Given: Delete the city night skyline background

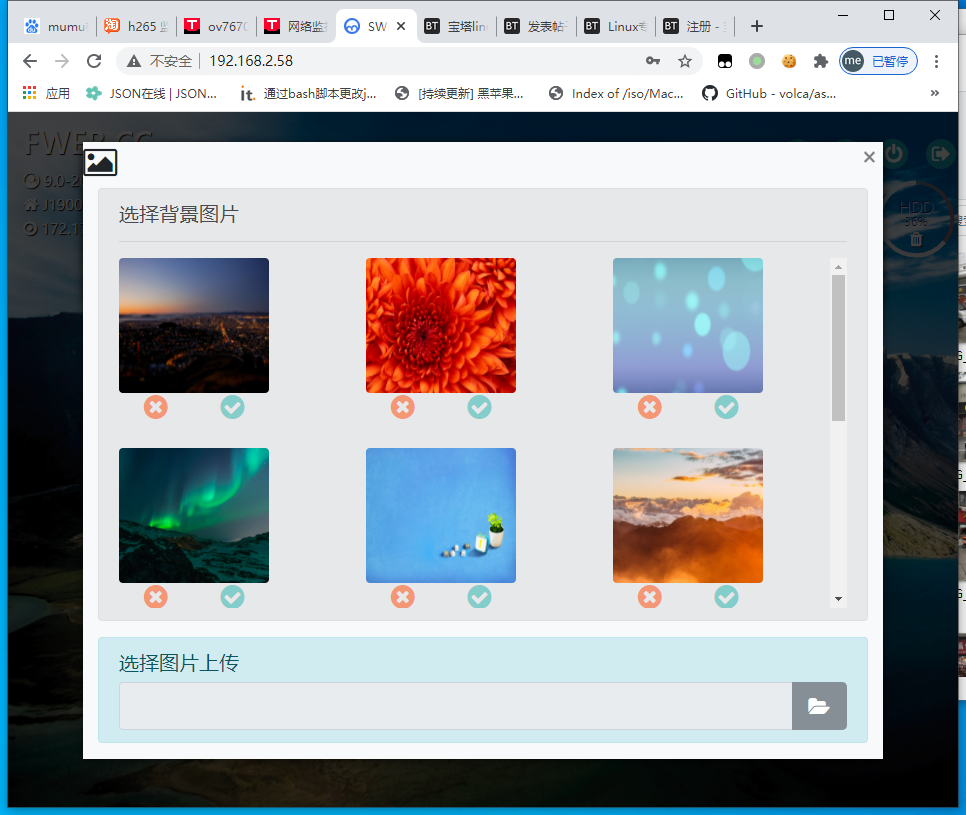Looking at the screenshot, I should pos(155,407).
